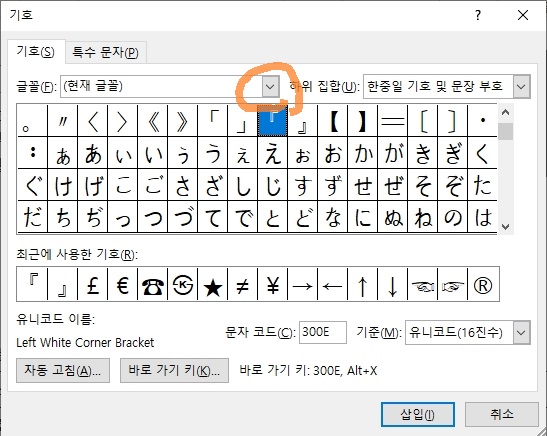
Task: Choose the left arrow ← recent symbol
Action: 332,284
